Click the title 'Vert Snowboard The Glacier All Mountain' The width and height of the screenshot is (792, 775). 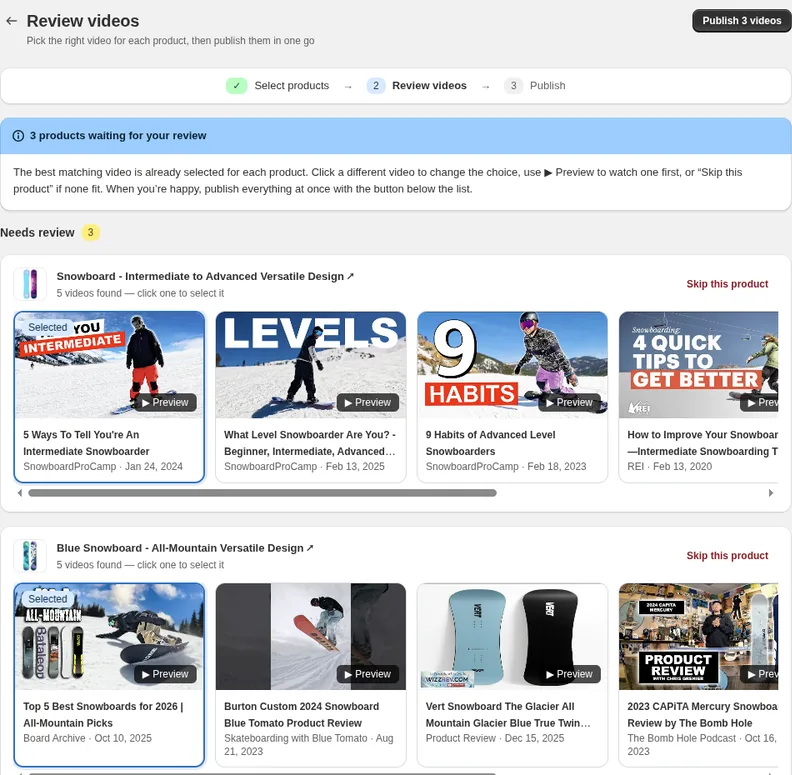pyautogui.click(x=508, y=715)
